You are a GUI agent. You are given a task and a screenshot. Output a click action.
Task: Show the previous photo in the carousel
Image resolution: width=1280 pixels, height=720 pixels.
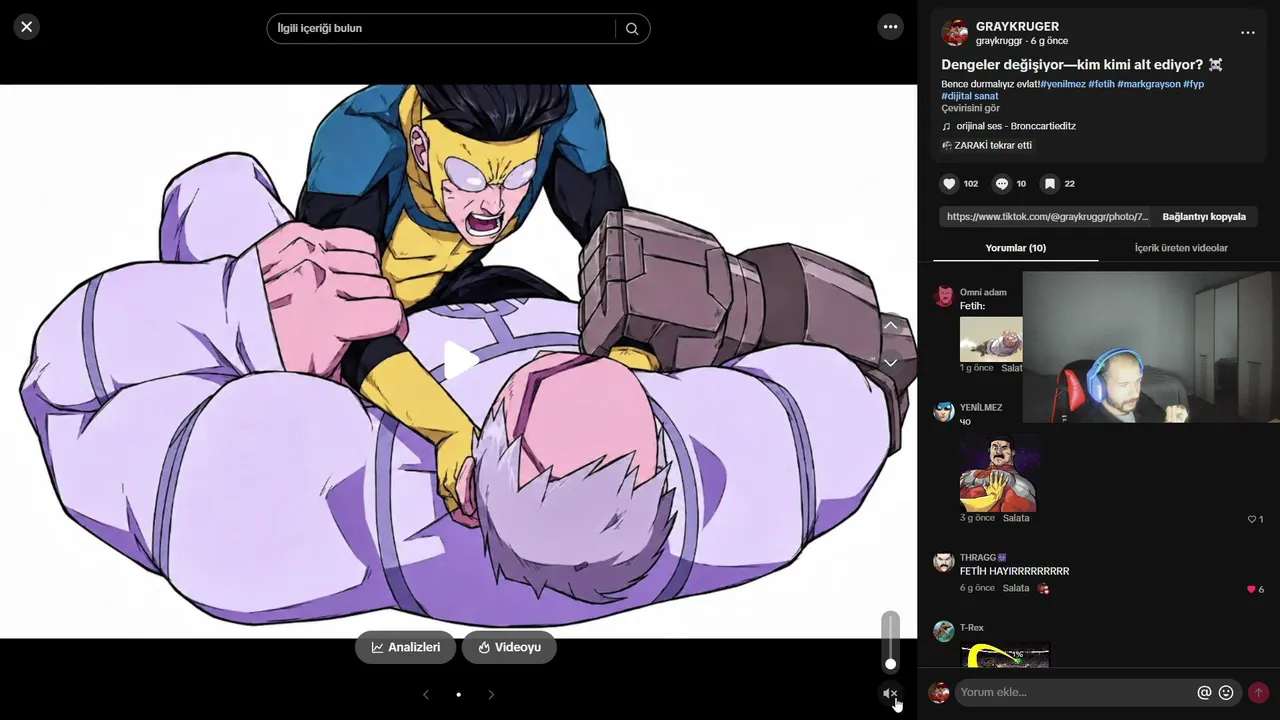(426, 694)
